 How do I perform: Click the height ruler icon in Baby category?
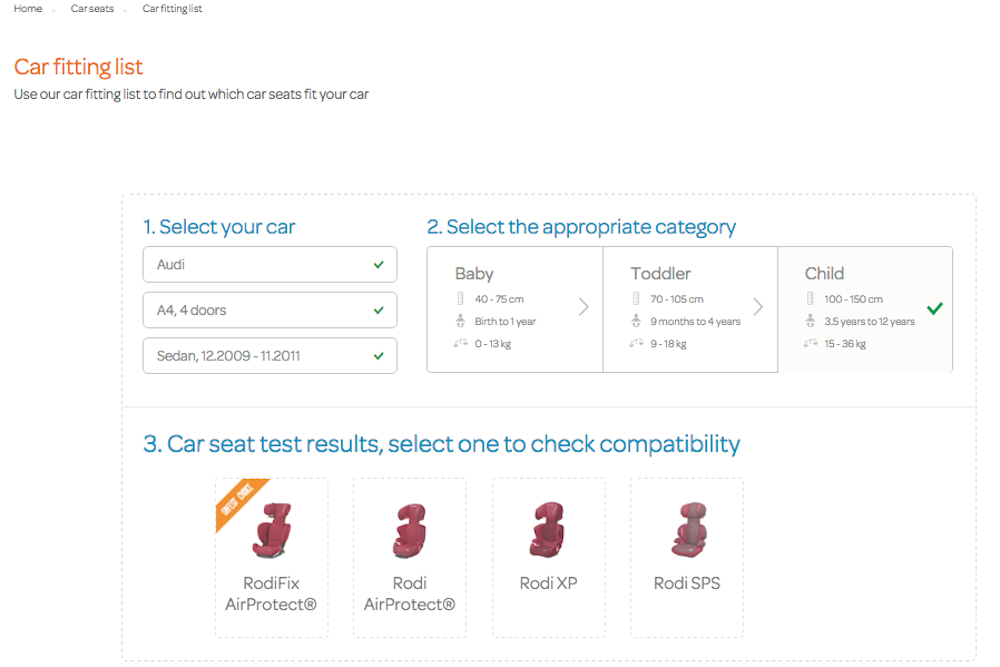[460, 298]
